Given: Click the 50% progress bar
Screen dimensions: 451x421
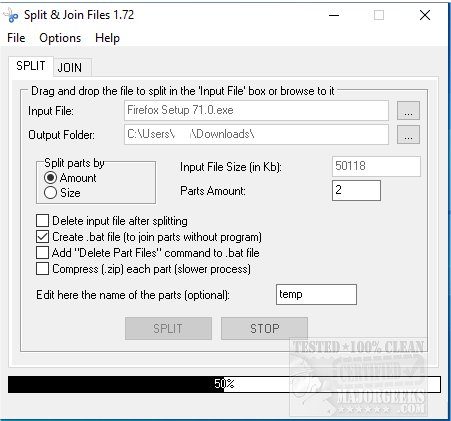Looking at the screenshot, I should point(224,384).
